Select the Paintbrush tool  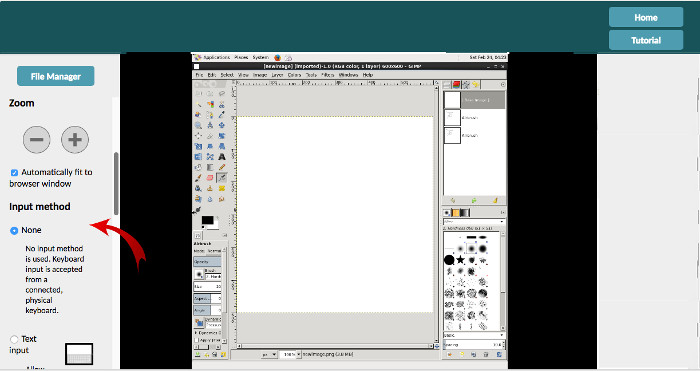[x=198, y=178]
